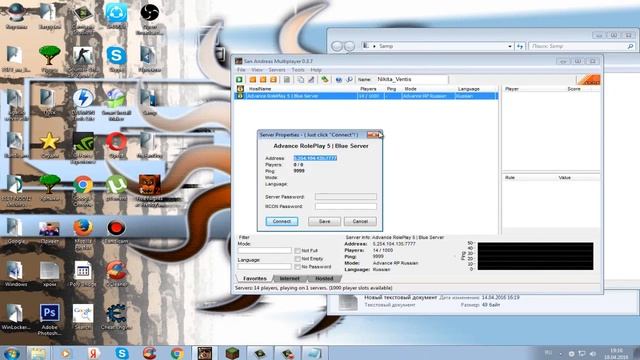
Task: Click the blue globe Help icon in SA-MP toolbar
Action: 338,80
